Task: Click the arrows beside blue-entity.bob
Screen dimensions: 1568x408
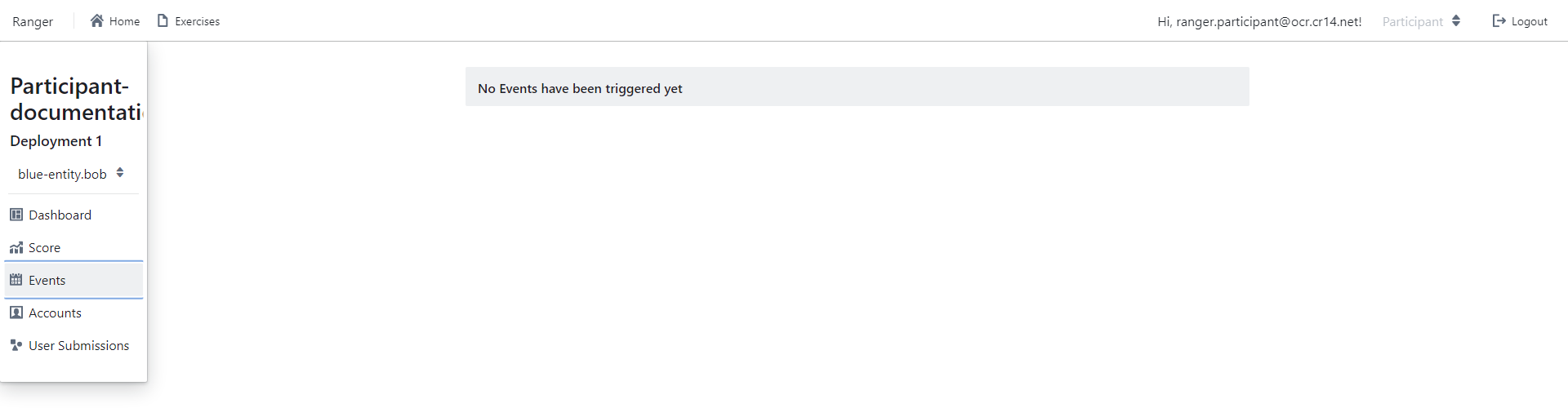Action: pos(120,173)
